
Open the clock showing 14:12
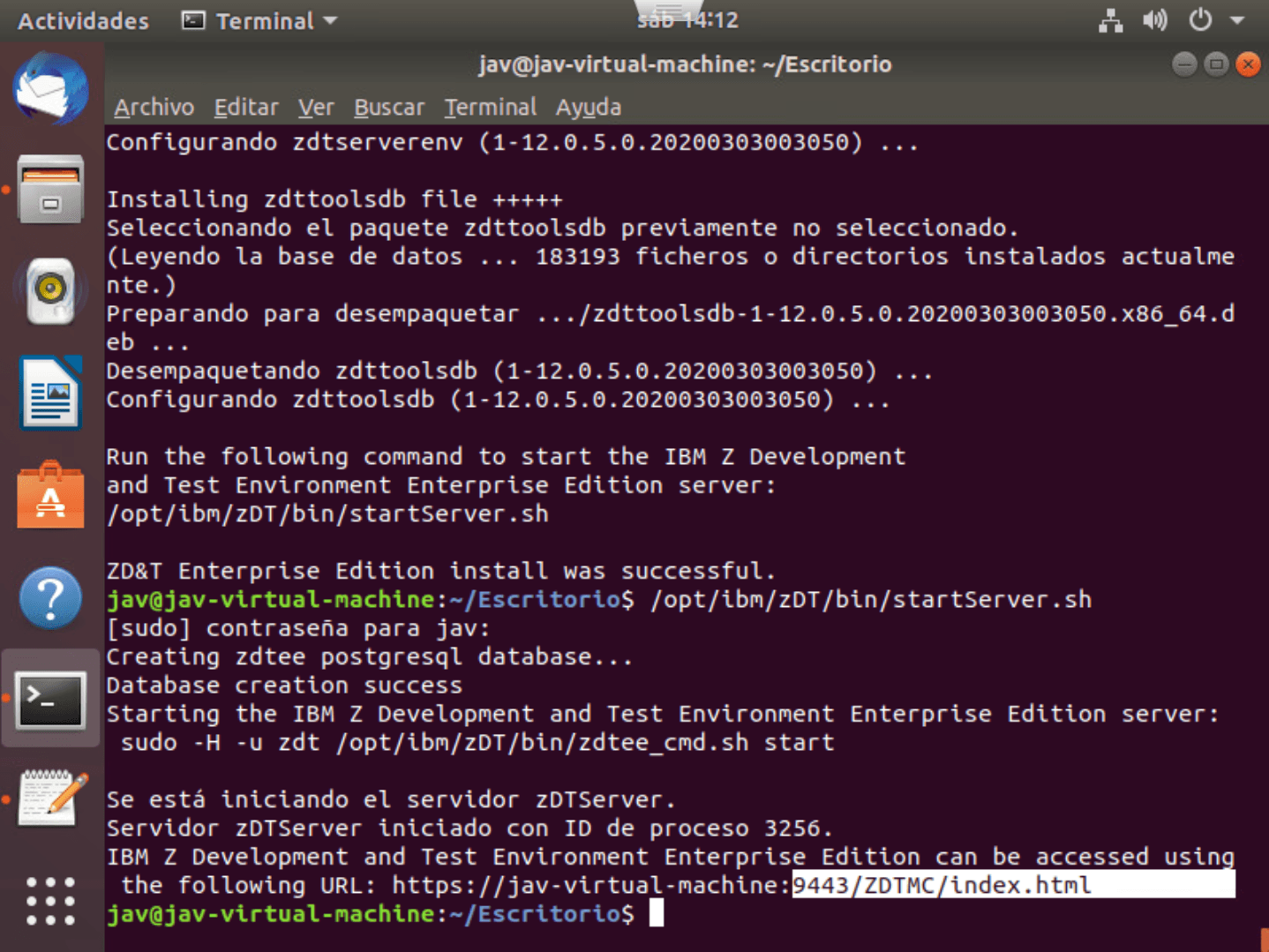[687, 20]
